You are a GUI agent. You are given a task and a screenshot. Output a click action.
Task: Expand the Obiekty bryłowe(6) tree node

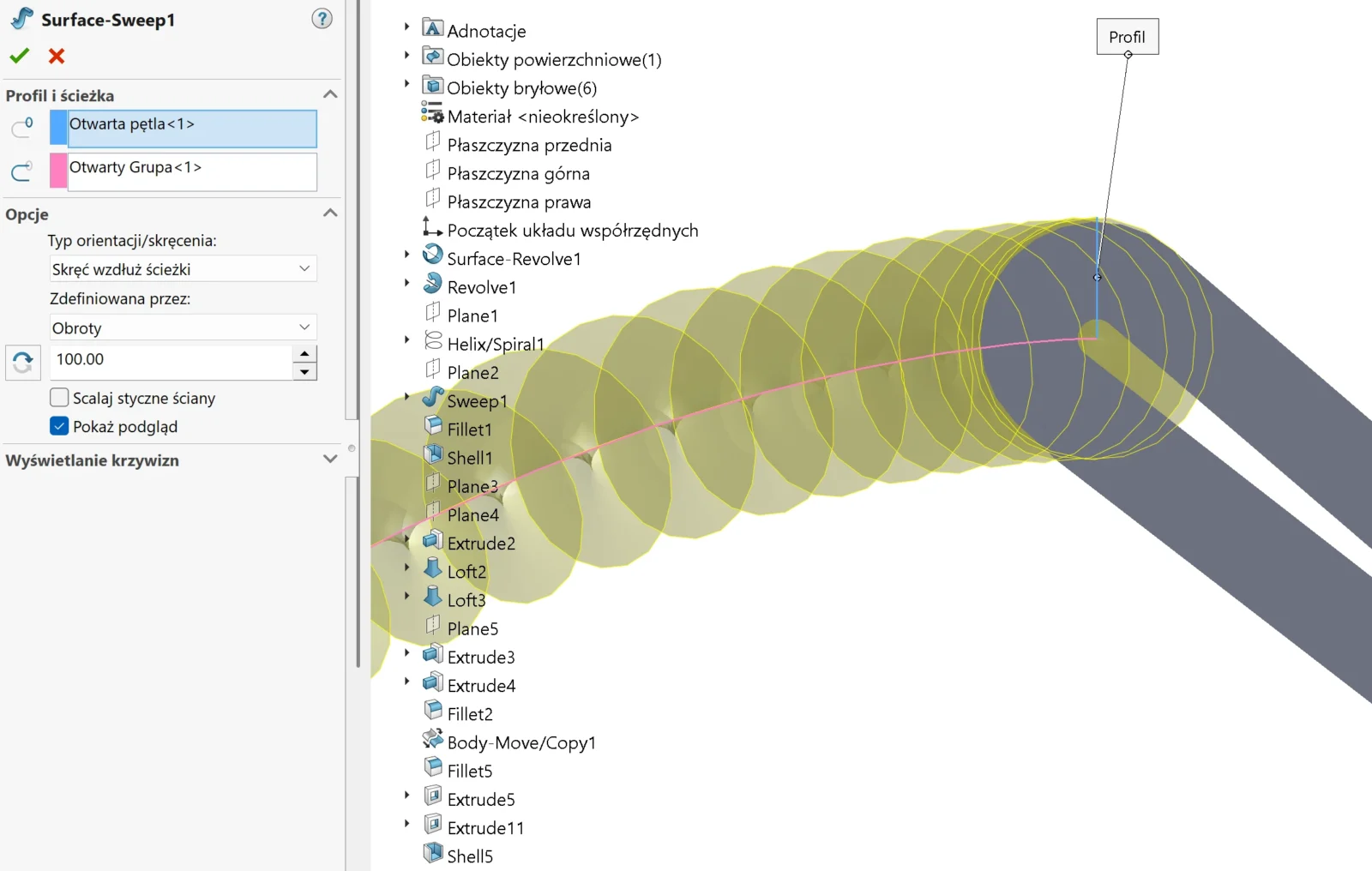coord(407,85)
